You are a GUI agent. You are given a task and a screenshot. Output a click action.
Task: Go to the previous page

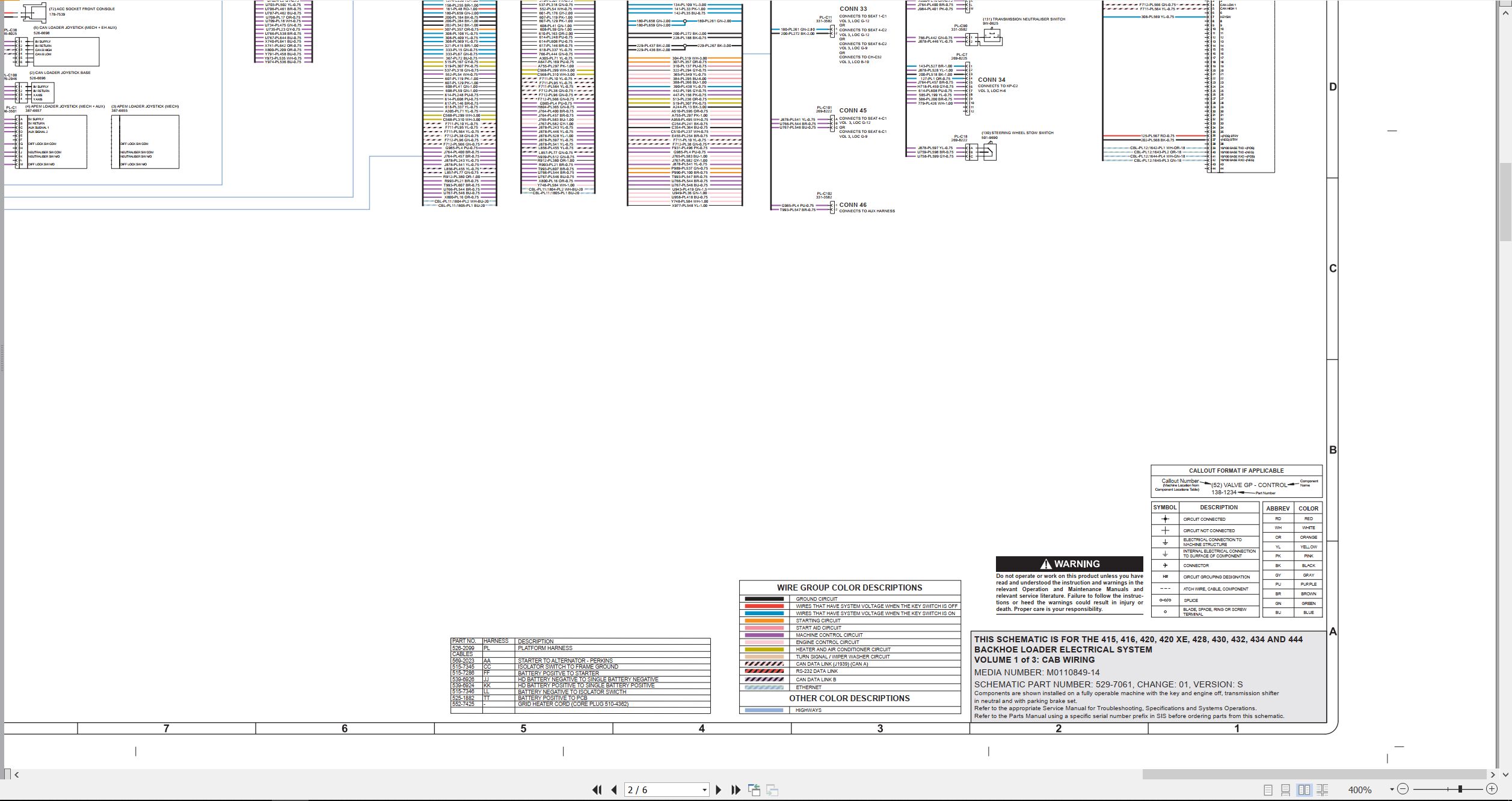pyautogui.click(x=614, y=790)
